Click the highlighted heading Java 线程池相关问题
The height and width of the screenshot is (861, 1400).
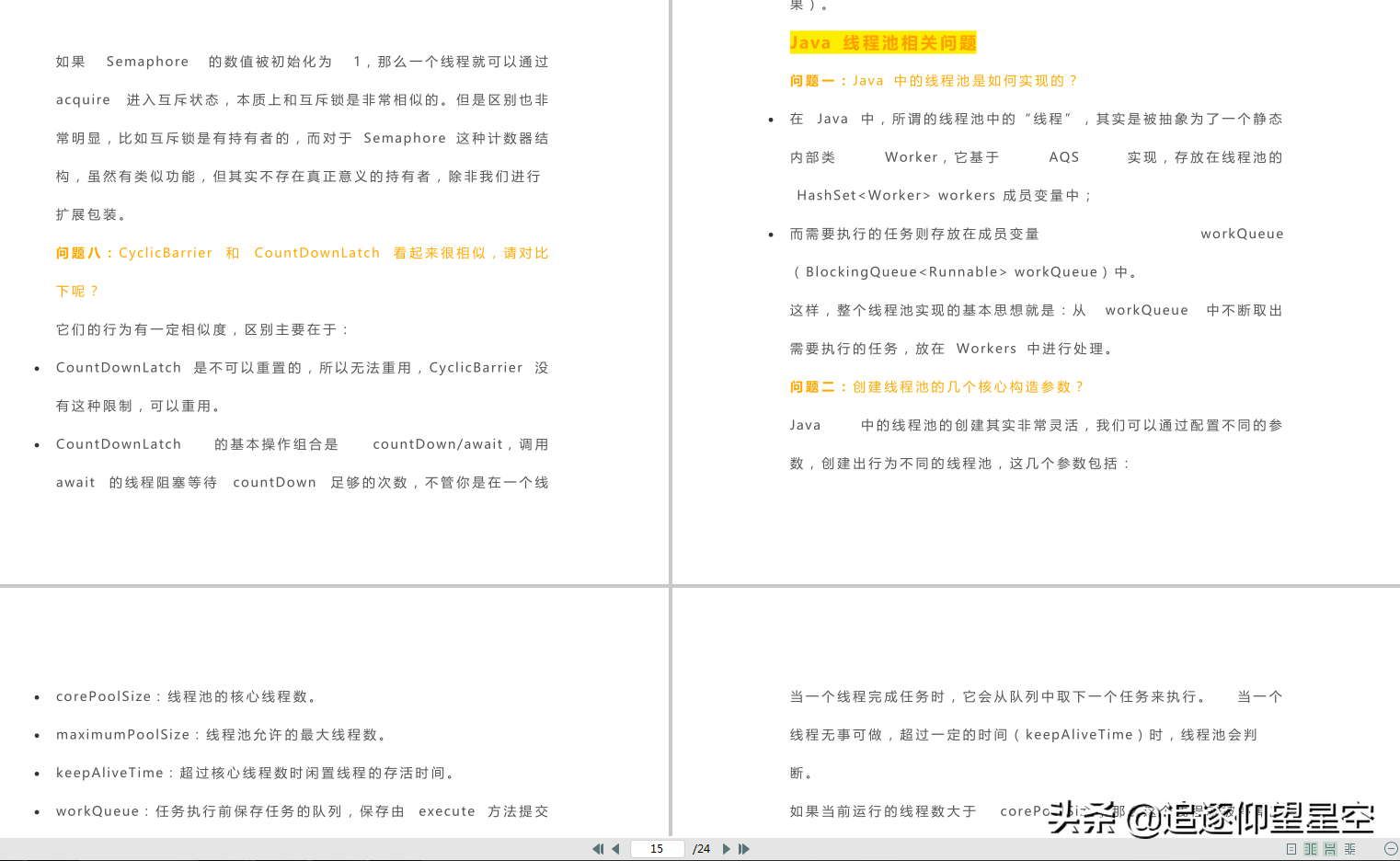883,42
